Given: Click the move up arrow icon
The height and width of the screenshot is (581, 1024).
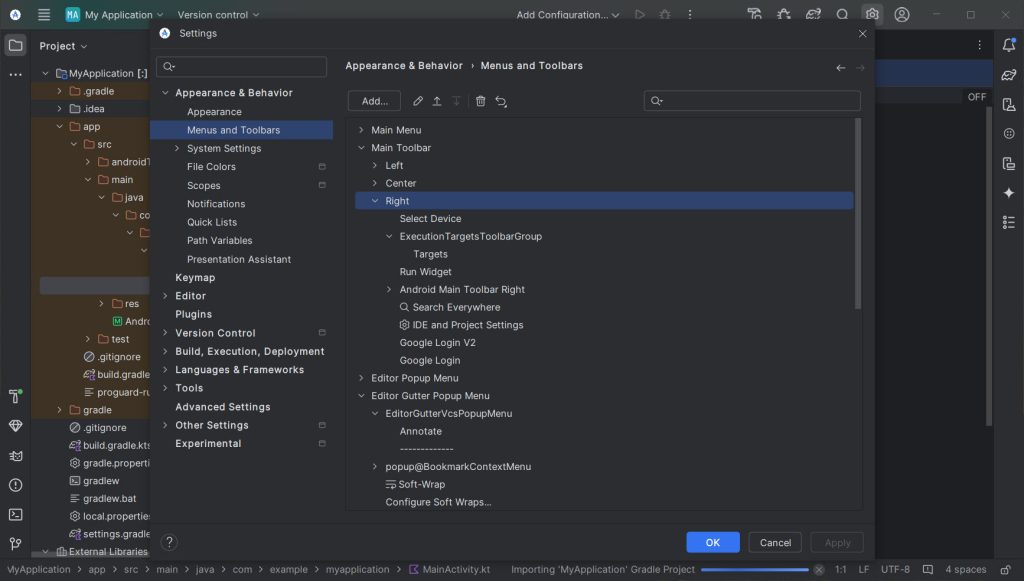Looking at the screenshot, I should pyautogui.click(x=437, y=101).
